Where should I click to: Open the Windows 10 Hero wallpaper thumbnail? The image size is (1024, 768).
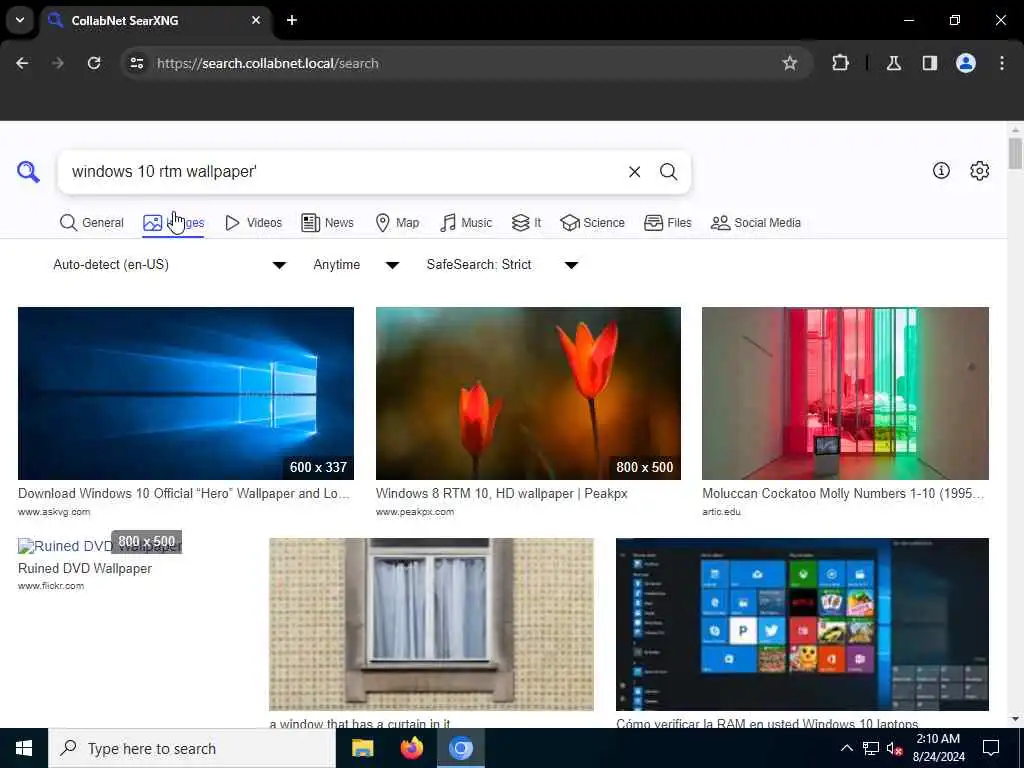tap(186, 393)
